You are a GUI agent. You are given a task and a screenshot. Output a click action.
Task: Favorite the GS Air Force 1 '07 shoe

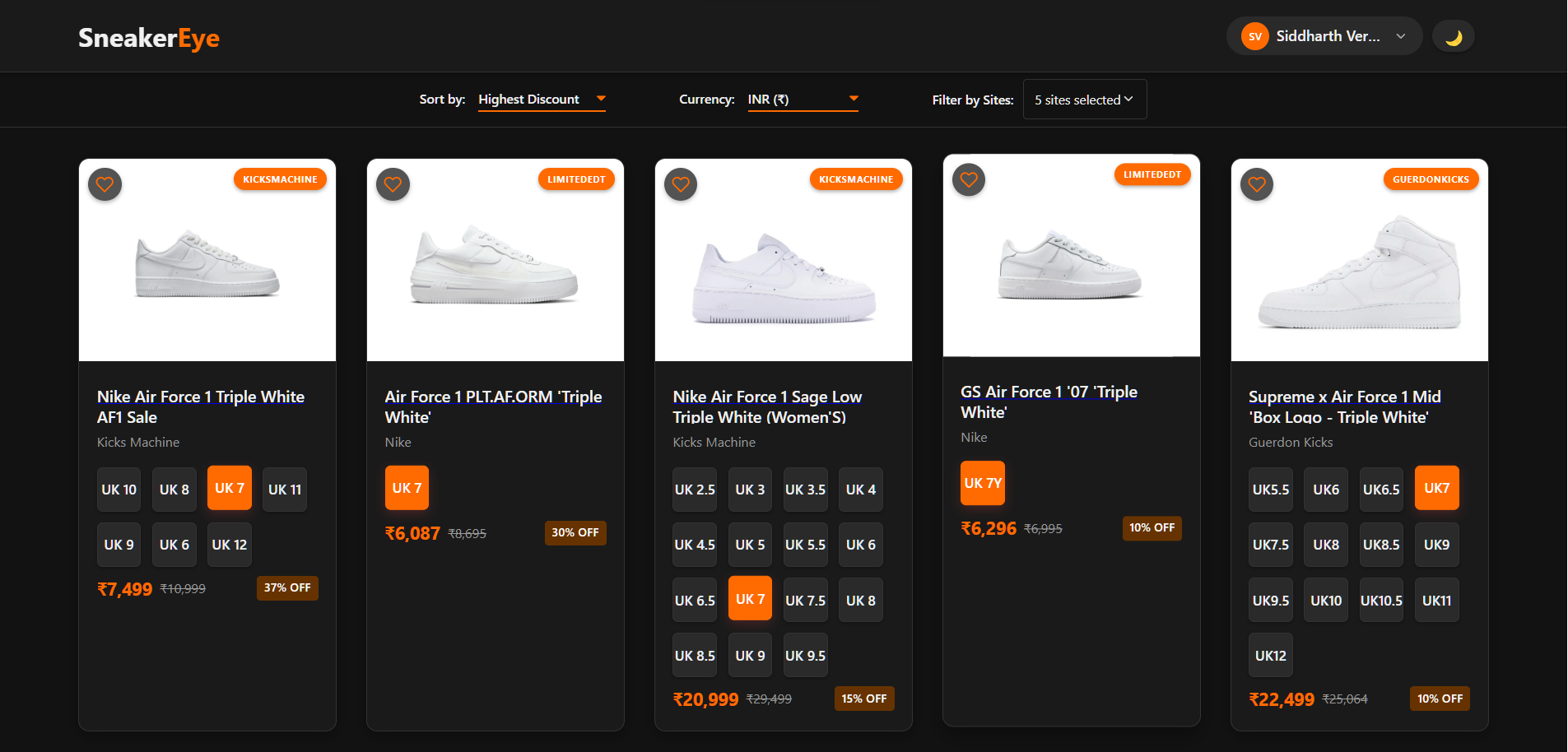pyautogui.click(x=970, y=179)
